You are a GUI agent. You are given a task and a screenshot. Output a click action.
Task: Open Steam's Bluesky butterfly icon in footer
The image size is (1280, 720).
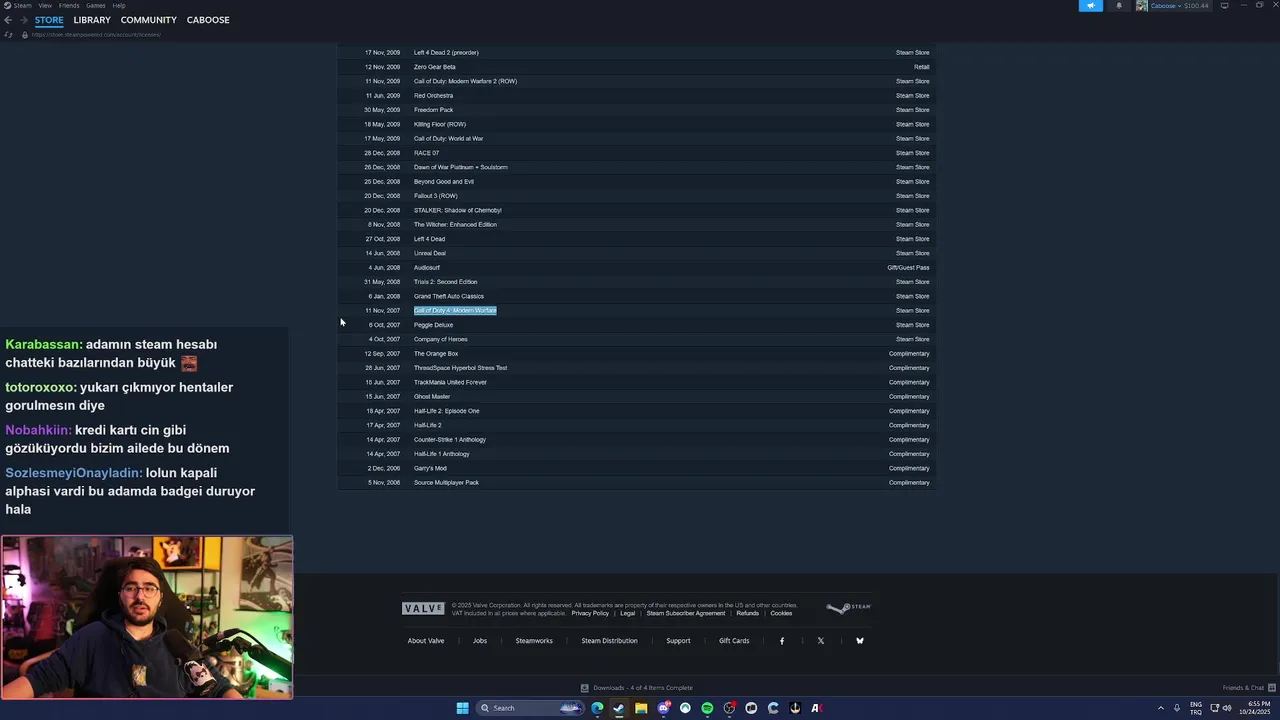[859, 641]
